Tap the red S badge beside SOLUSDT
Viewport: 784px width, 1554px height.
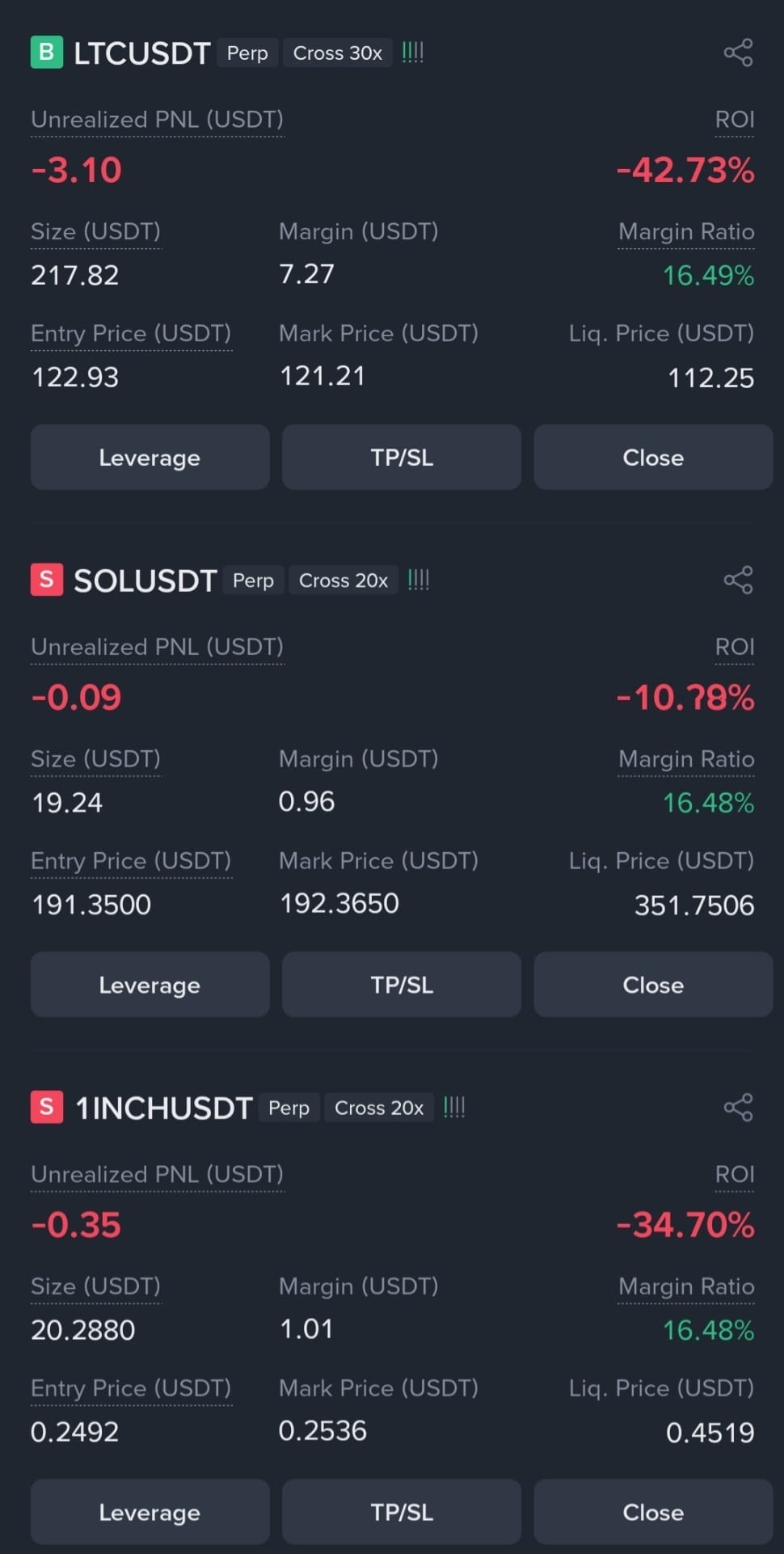click(x=47, y=580)
